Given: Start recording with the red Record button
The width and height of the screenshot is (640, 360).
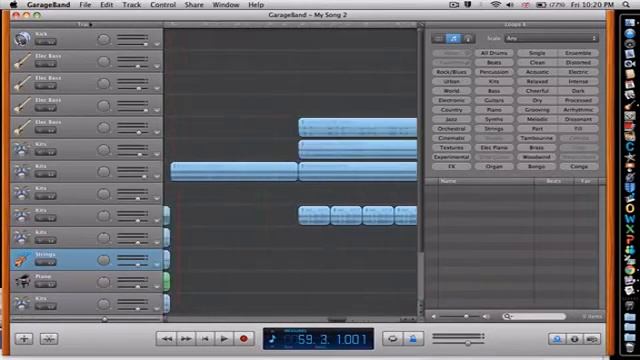Looking at the screenshot, I should tap(244, 339).
